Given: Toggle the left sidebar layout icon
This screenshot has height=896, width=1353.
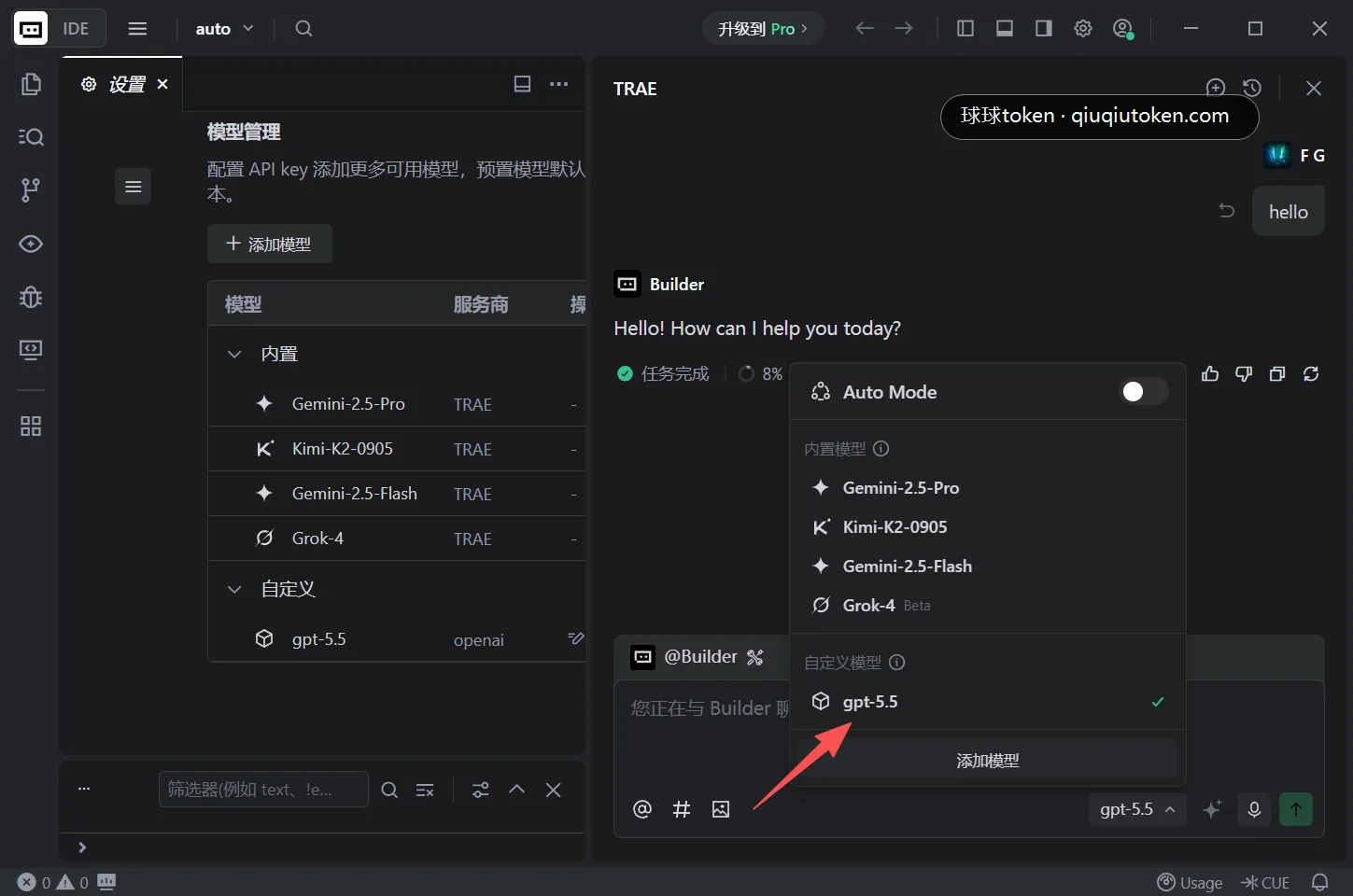Looking at the screenshot, I should point(965,29).
